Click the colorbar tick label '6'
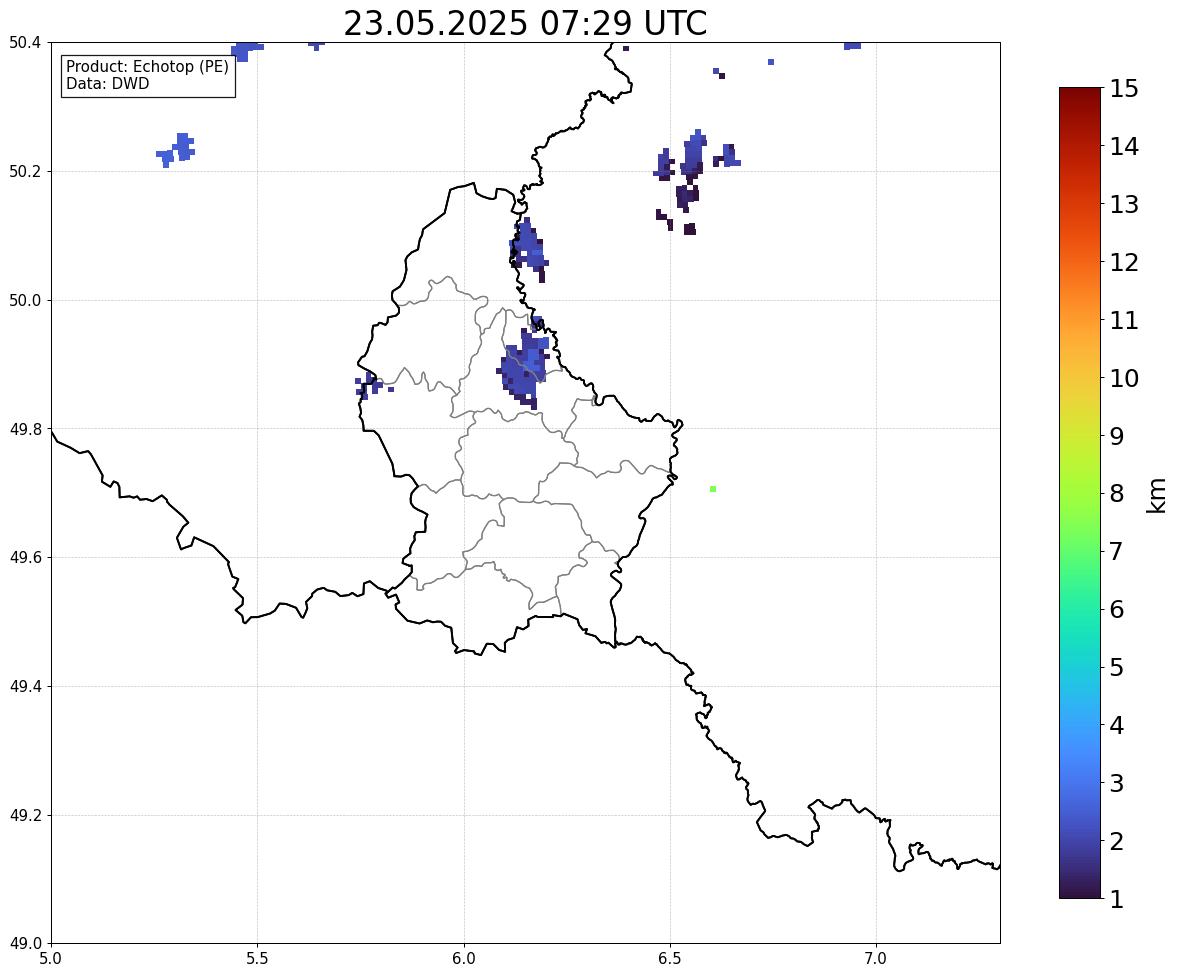Screen dimensions: 1178x976 point(1117,609)
